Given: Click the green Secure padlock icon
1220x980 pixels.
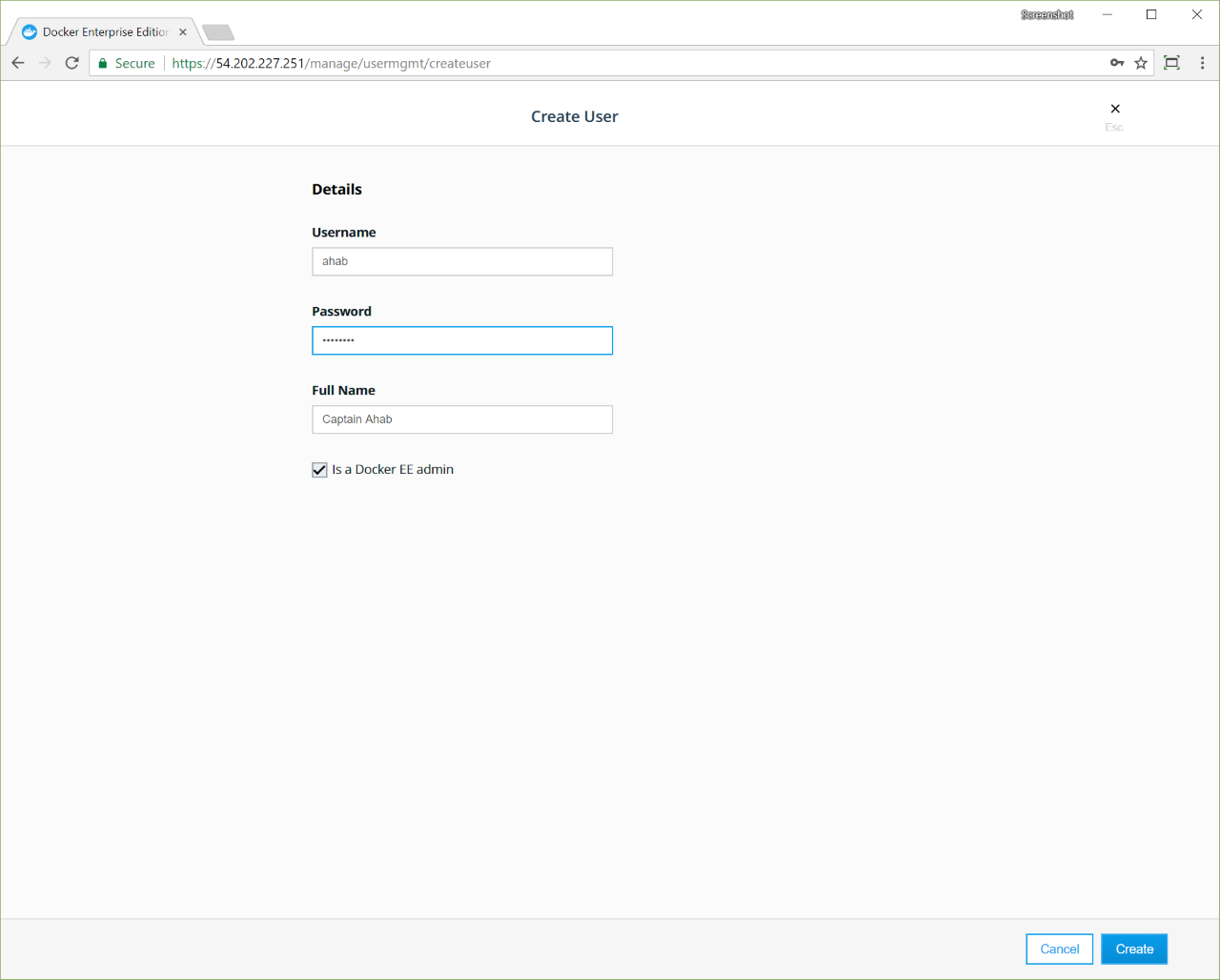Looking at the screenshot, I should (103, 63).
